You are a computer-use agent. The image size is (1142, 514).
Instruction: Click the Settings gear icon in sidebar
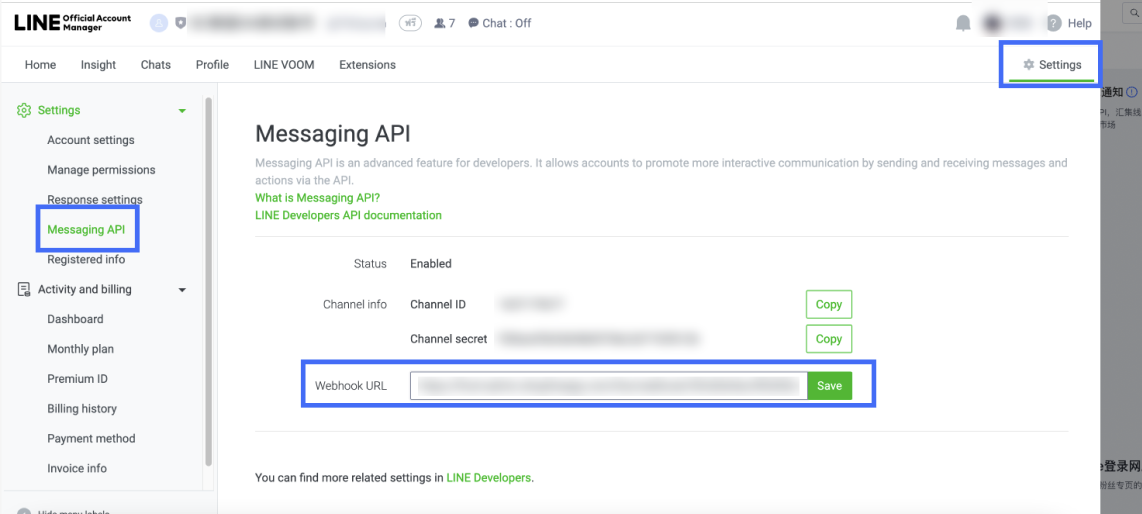[x=24, y=111]
